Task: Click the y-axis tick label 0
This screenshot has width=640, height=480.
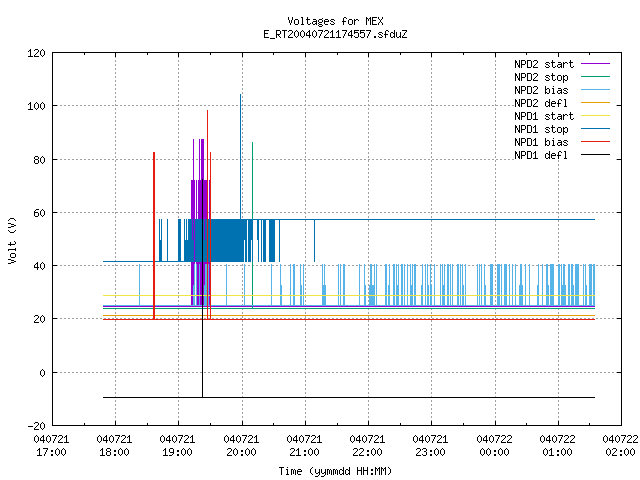Action: [x=42, y=373]
